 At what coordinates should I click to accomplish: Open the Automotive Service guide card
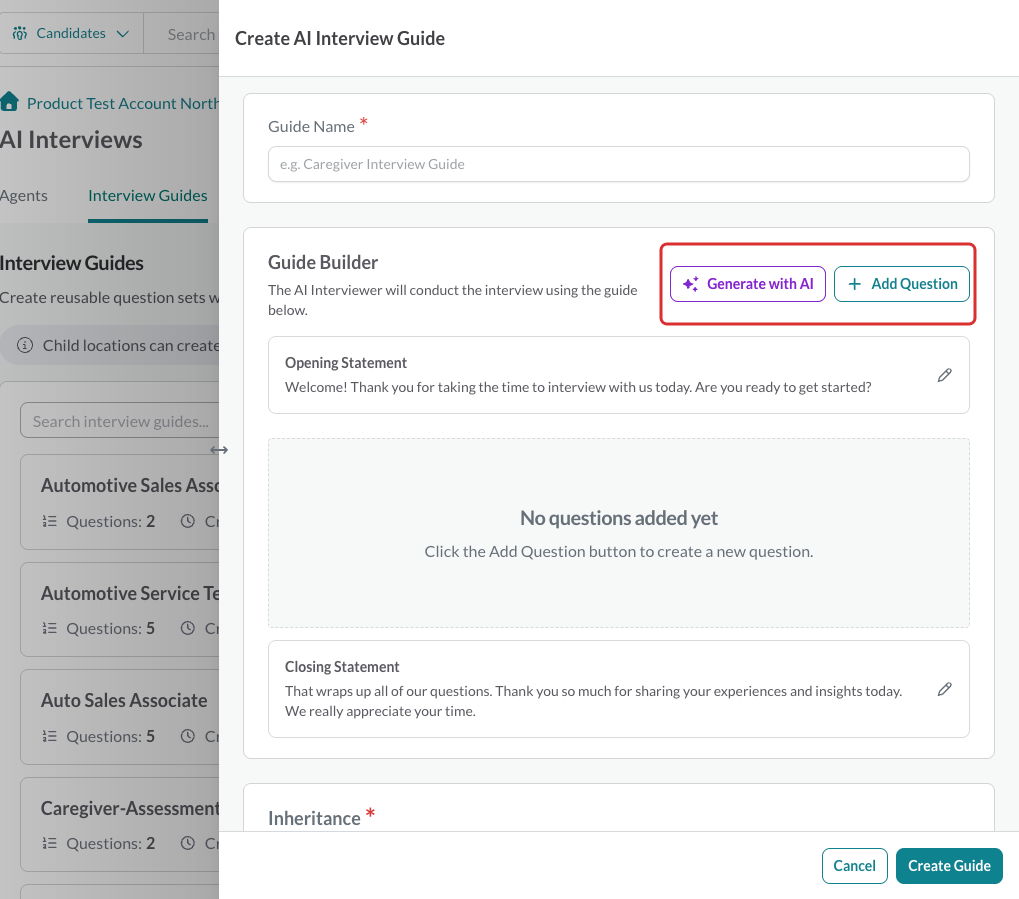pyautogui.click(x=120, y=610)
